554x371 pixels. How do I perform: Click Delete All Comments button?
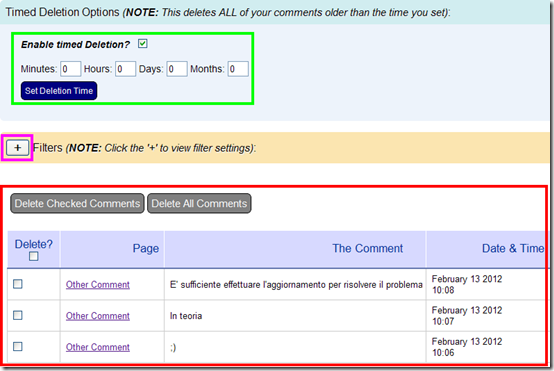199,204
